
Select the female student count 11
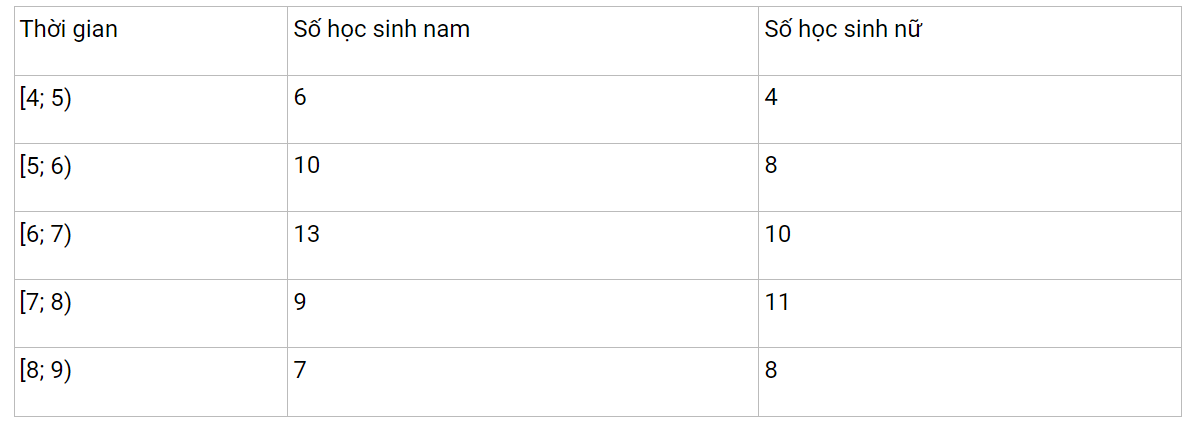[778, 302]
